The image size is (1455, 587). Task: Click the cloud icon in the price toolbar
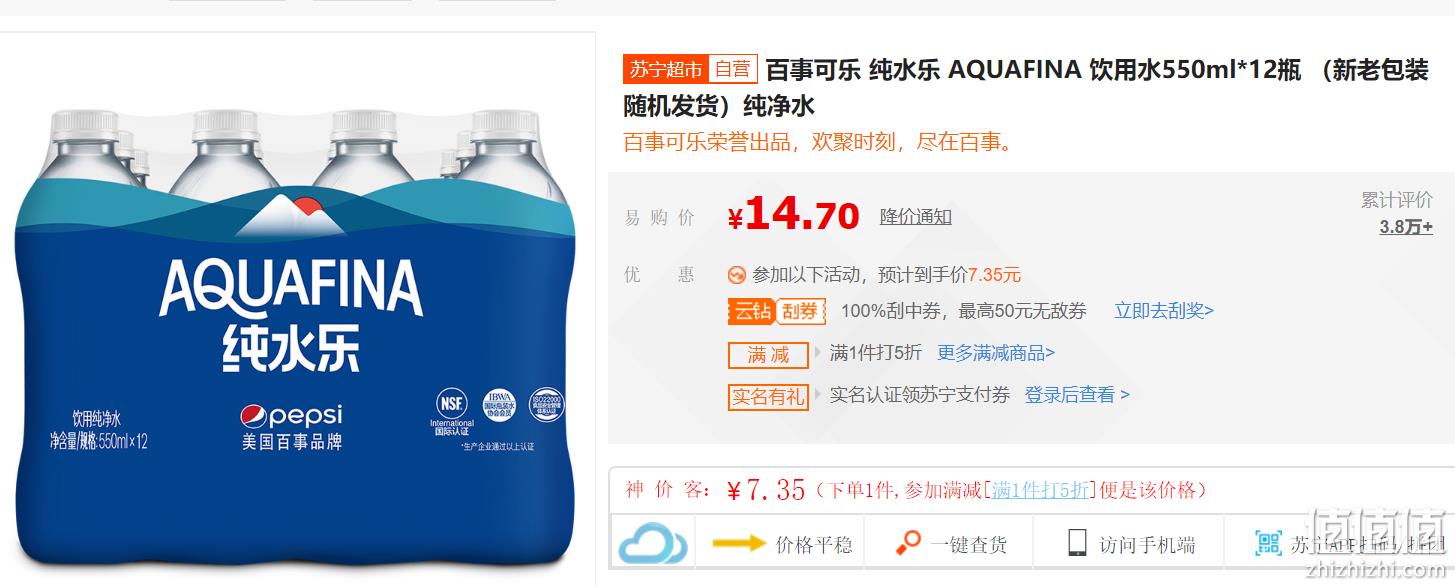pyautogui.click(x=652, y=545)
